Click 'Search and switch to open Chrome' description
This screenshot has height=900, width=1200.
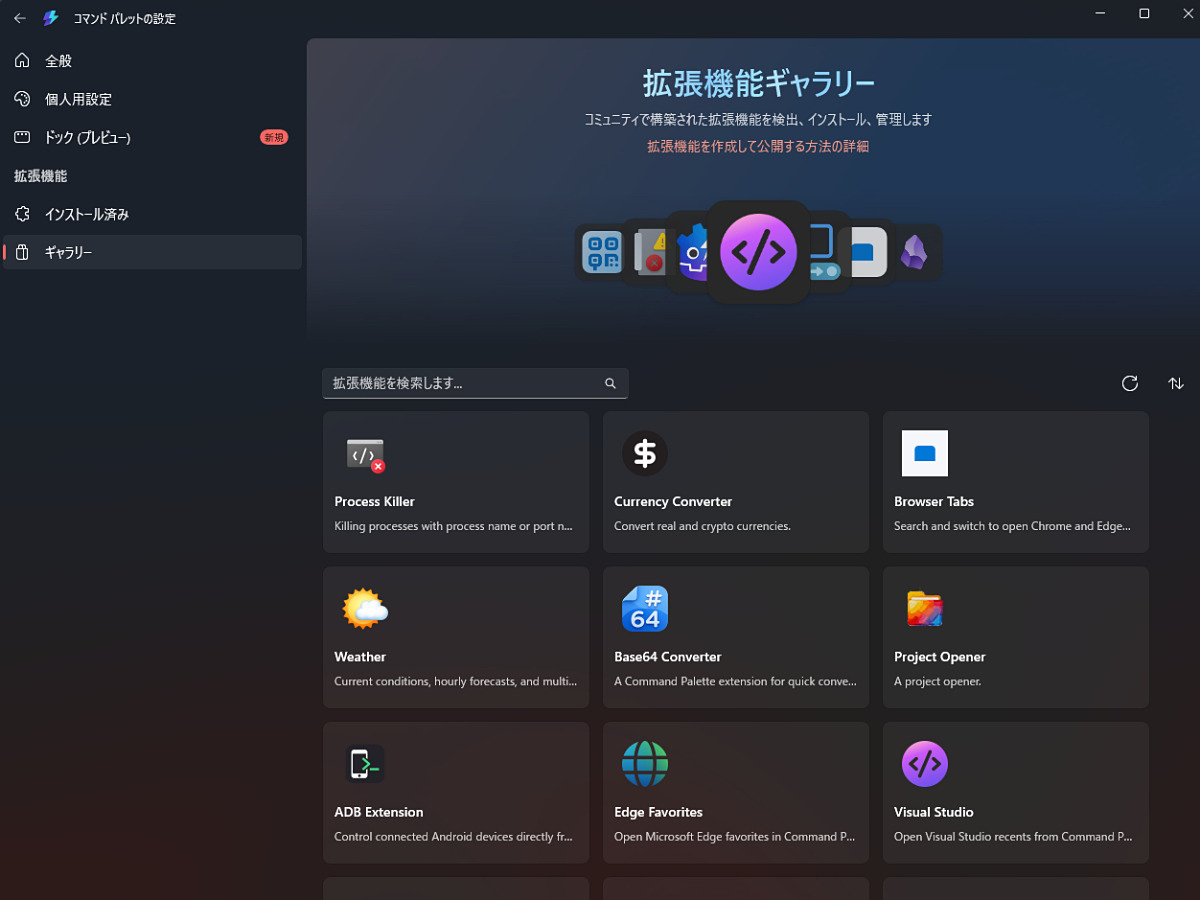[1013, 526]
